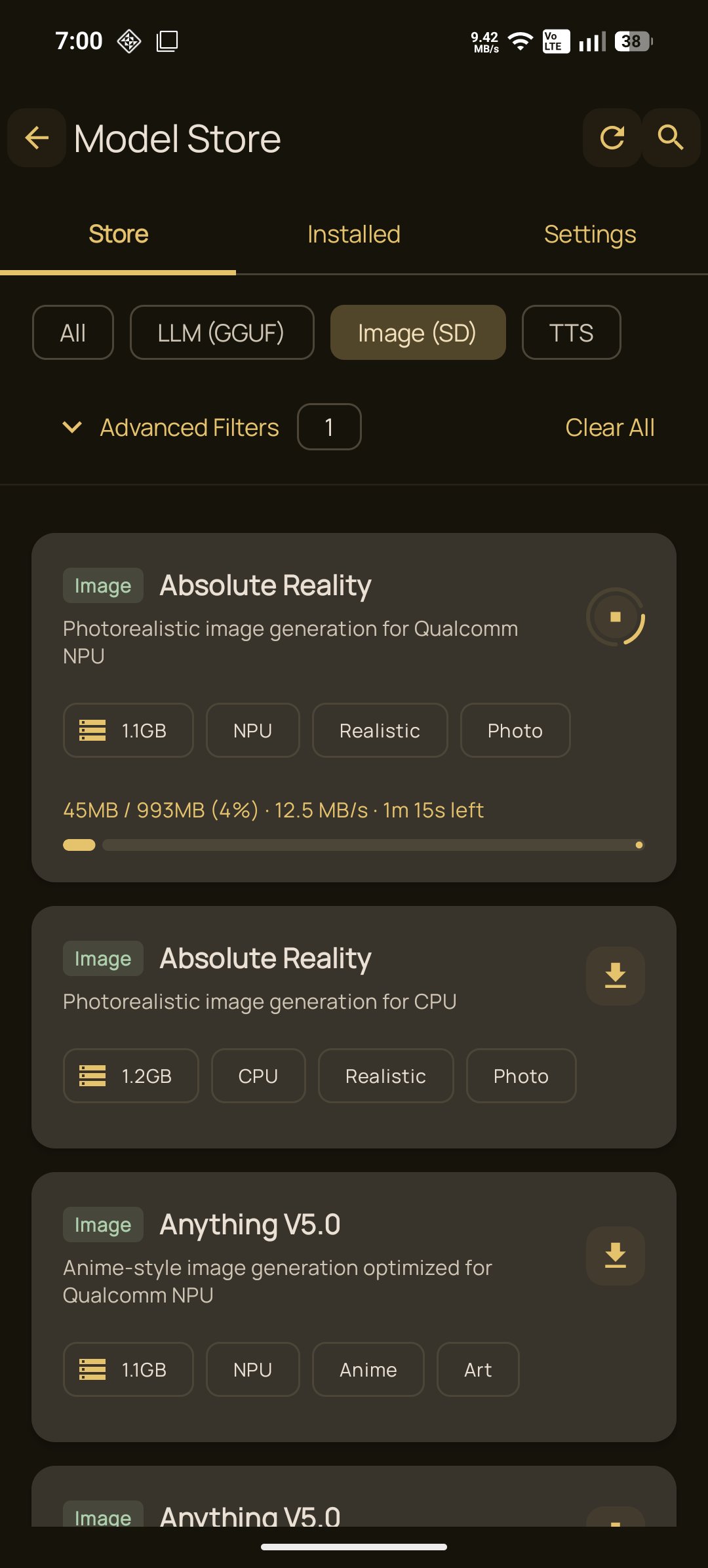Switch to the Installed tab
Viewport: 708px width, 1568px height.
[x=354, y=235]
